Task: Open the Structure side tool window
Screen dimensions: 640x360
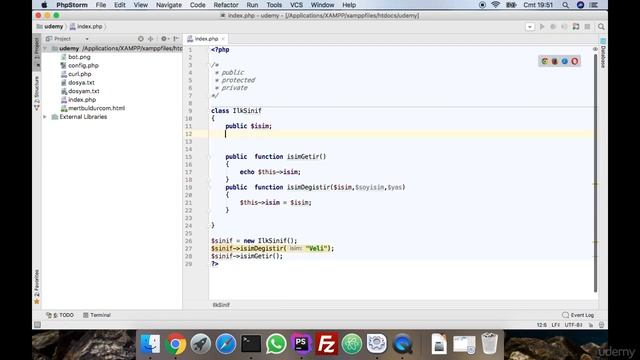Action: 37,93
